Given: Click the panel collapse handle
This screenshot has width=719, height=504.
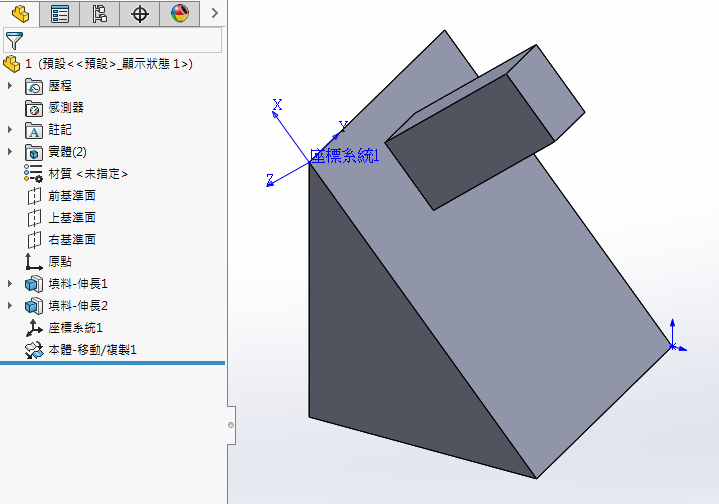Looking at the screenshot, I should coord(231,425).
